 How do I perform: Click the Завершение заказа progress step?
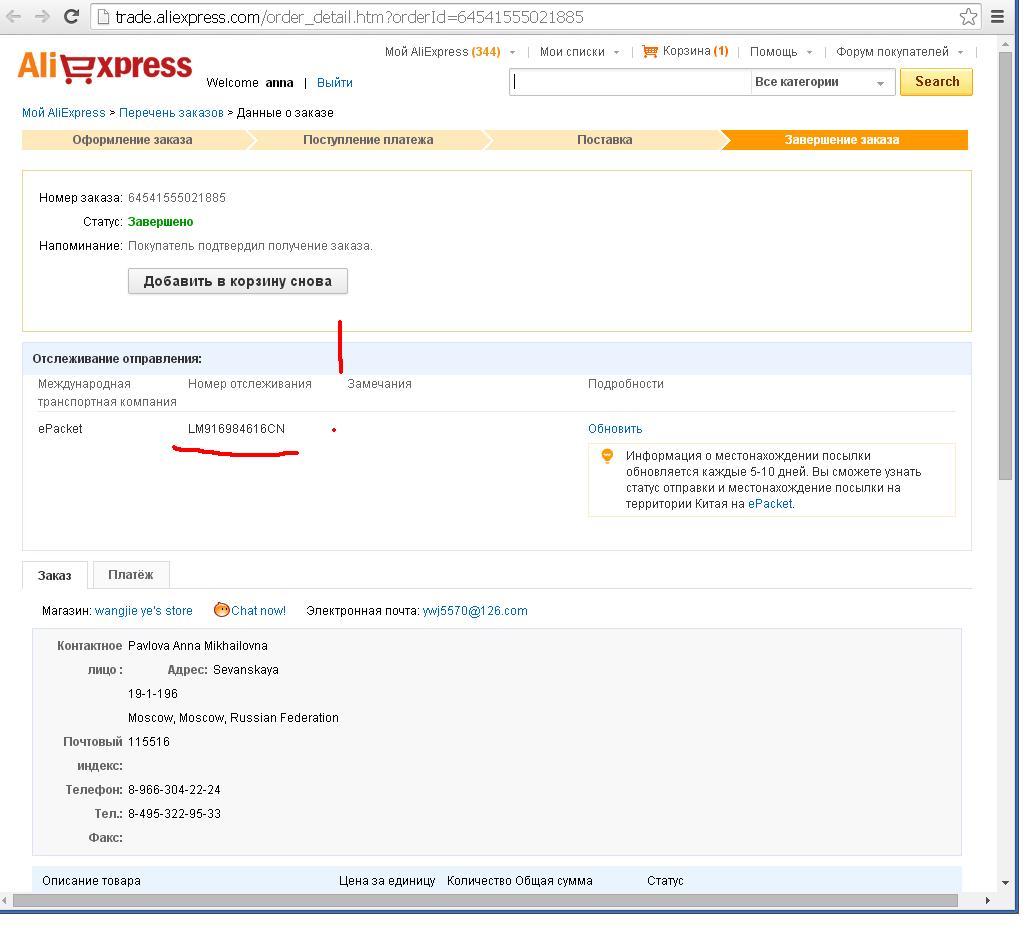[842, 140]
